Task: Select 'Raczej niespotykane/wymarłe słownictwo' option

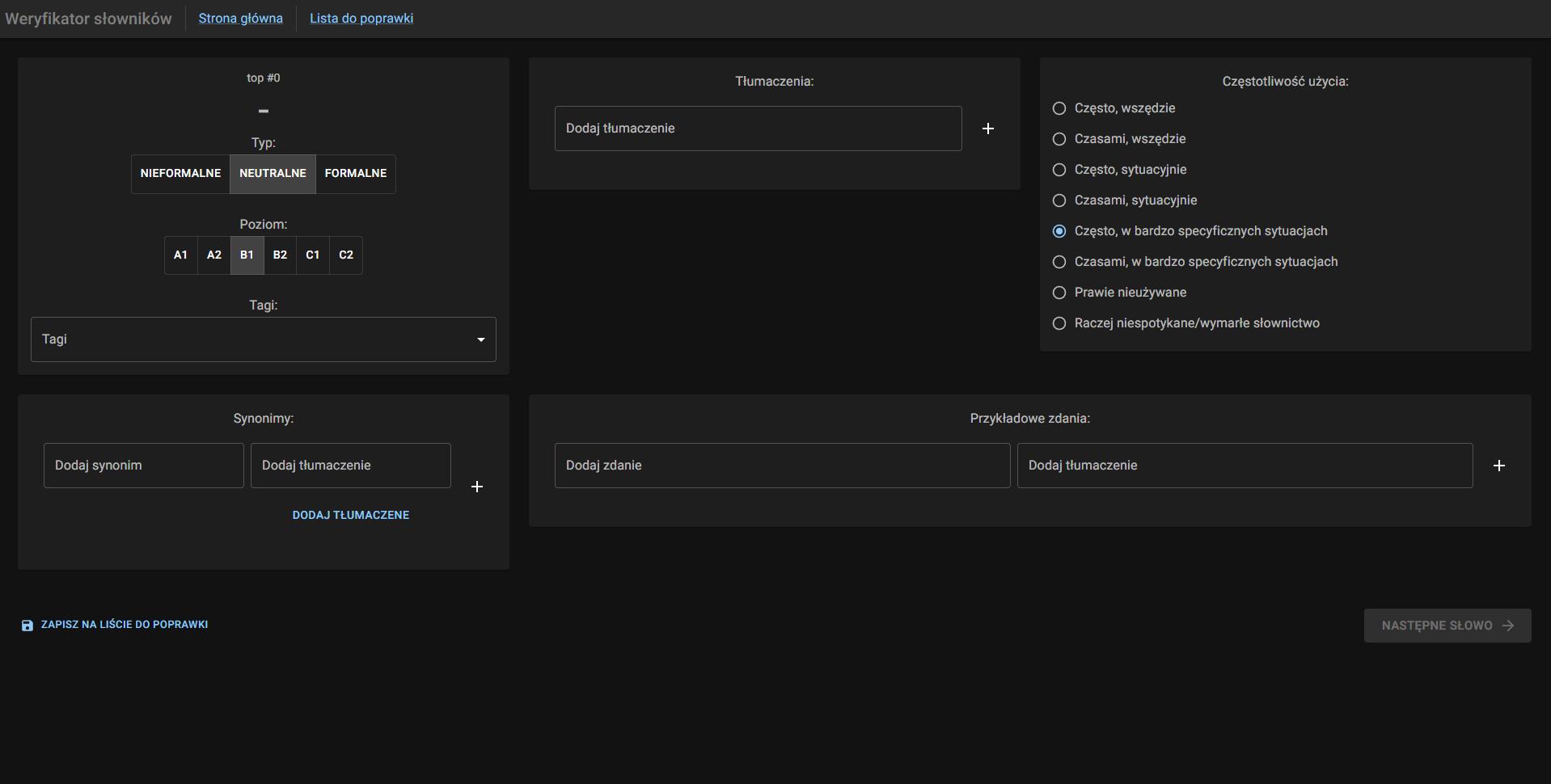Action: (1059, 323)
